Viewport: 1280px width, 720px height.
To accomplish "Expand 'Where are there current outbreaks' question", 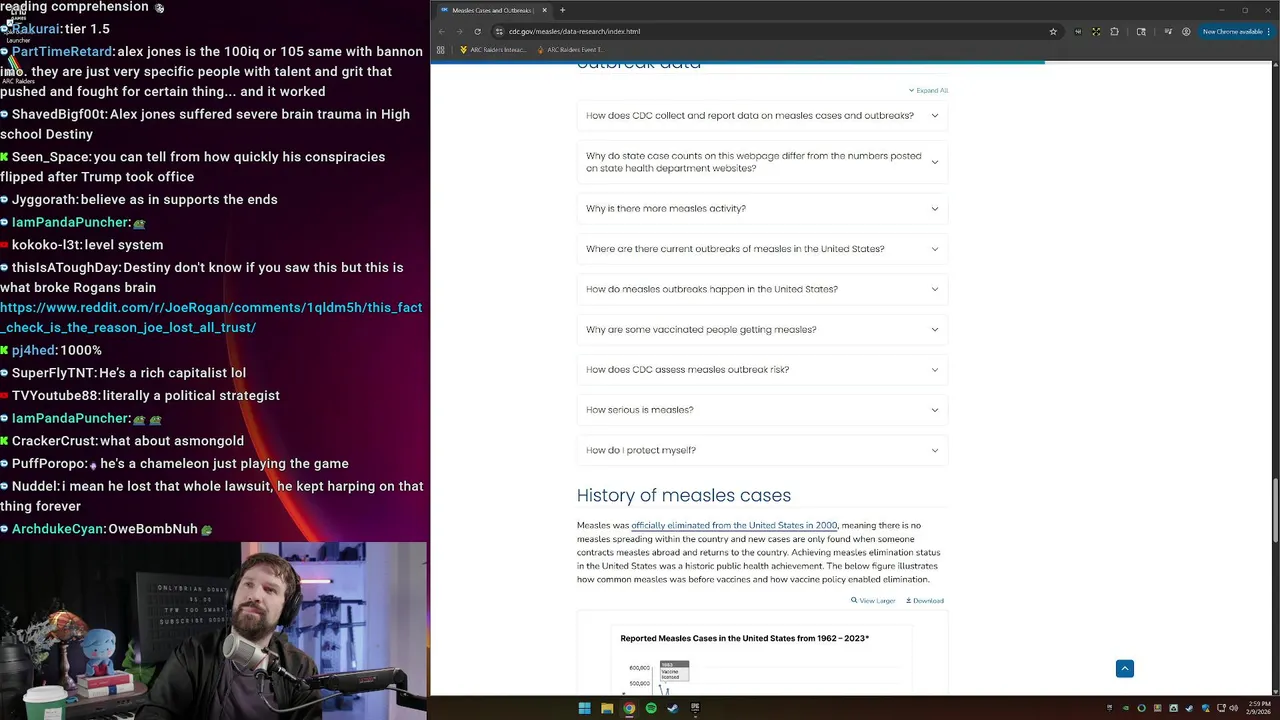I will coord(762,249).
